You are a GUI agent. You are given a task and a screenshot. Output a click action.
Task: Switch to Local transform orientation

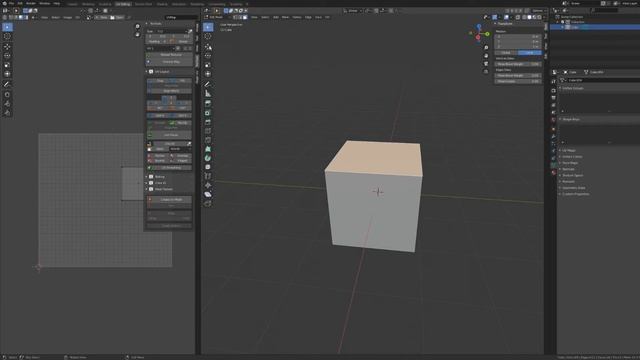[x=529, y=53]
